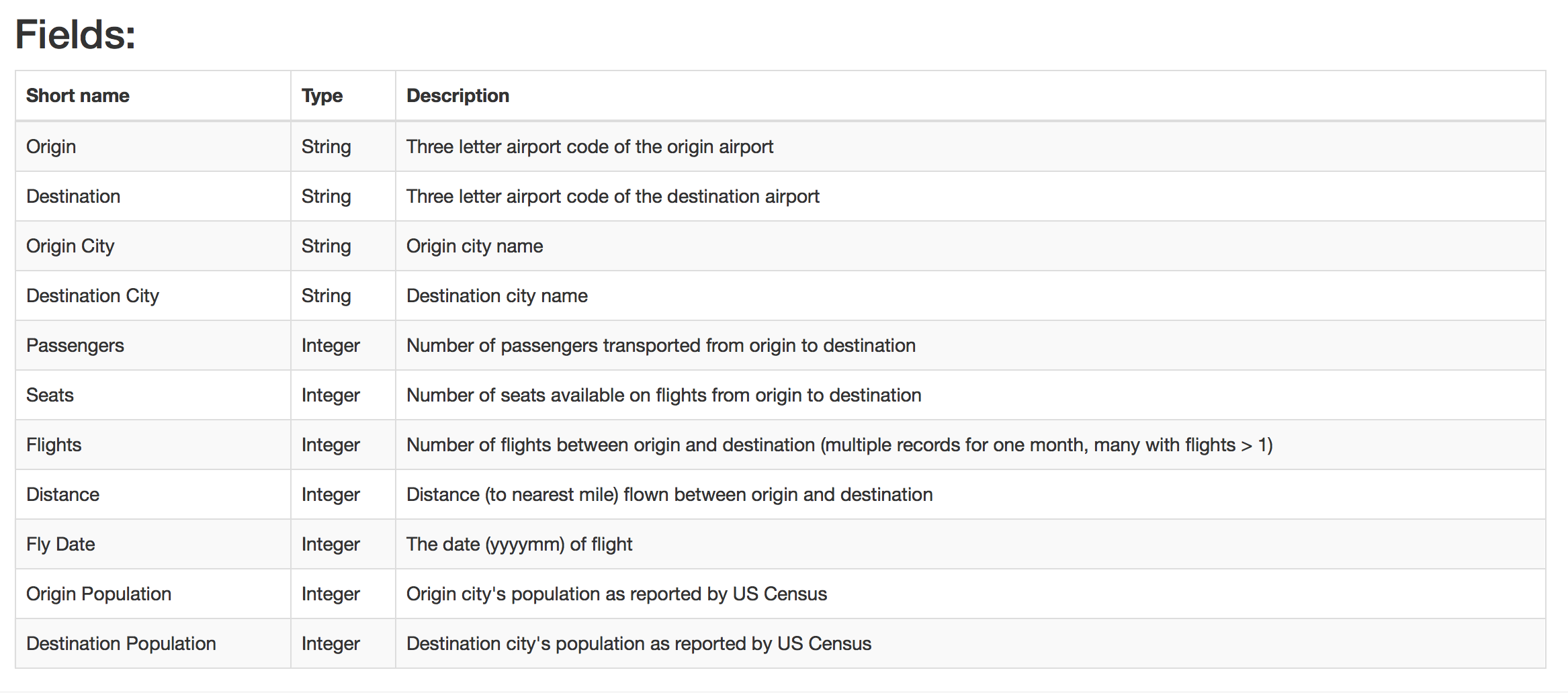Select the 'Destination Population' cell
Viewport: 1568px width, 693px height.
pos(121,643)
